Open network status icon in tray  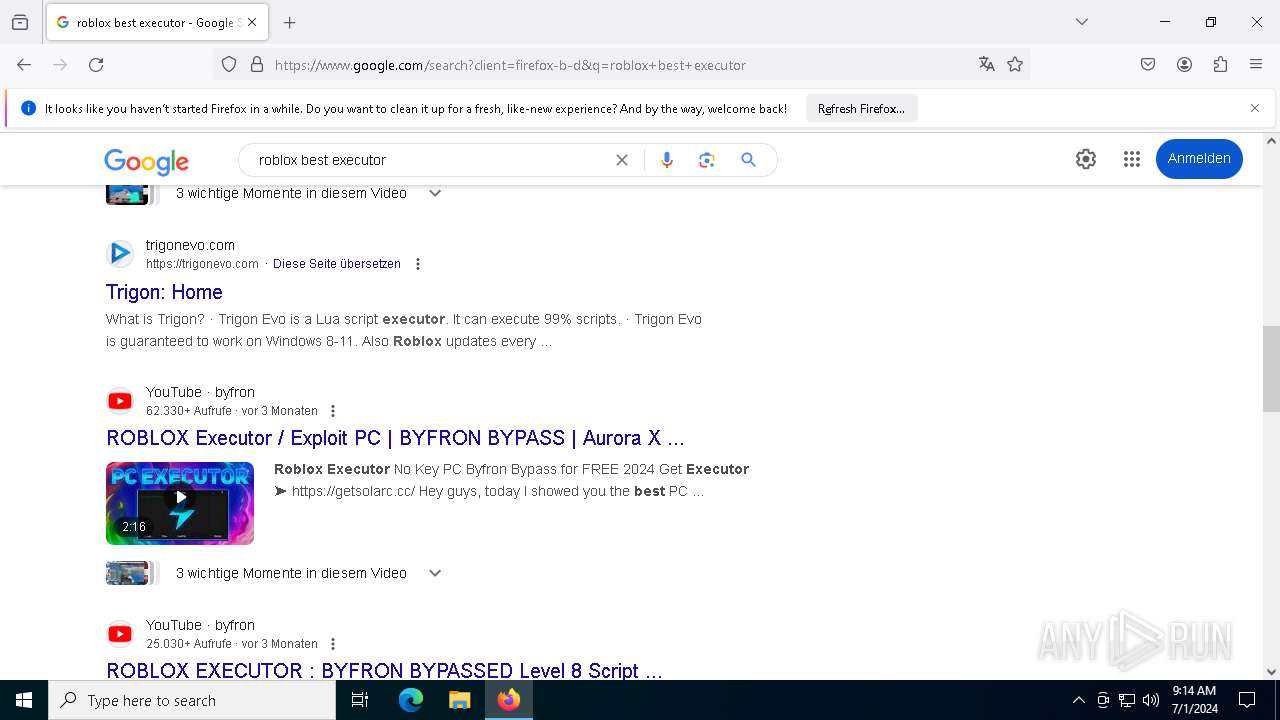[x=1127, y=700]
